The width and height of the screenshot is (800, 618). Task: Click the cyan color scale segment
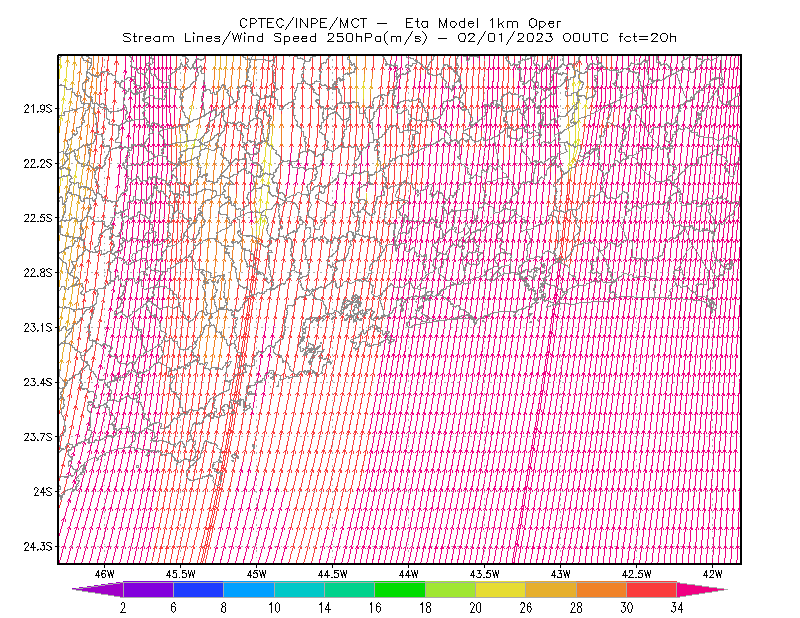tap(299, 589)
